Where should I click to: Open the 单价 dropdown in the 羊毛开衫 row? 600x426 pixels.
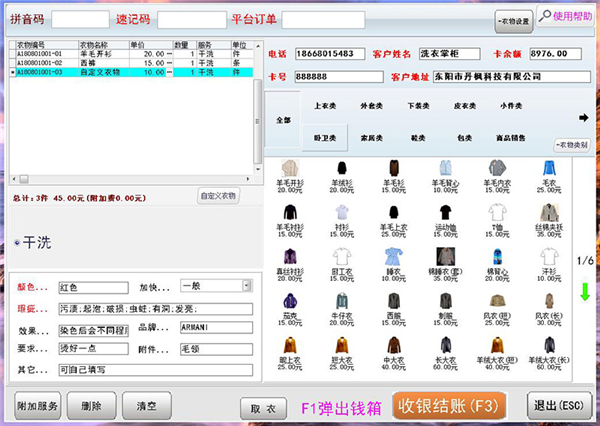(x=168, y=55)
